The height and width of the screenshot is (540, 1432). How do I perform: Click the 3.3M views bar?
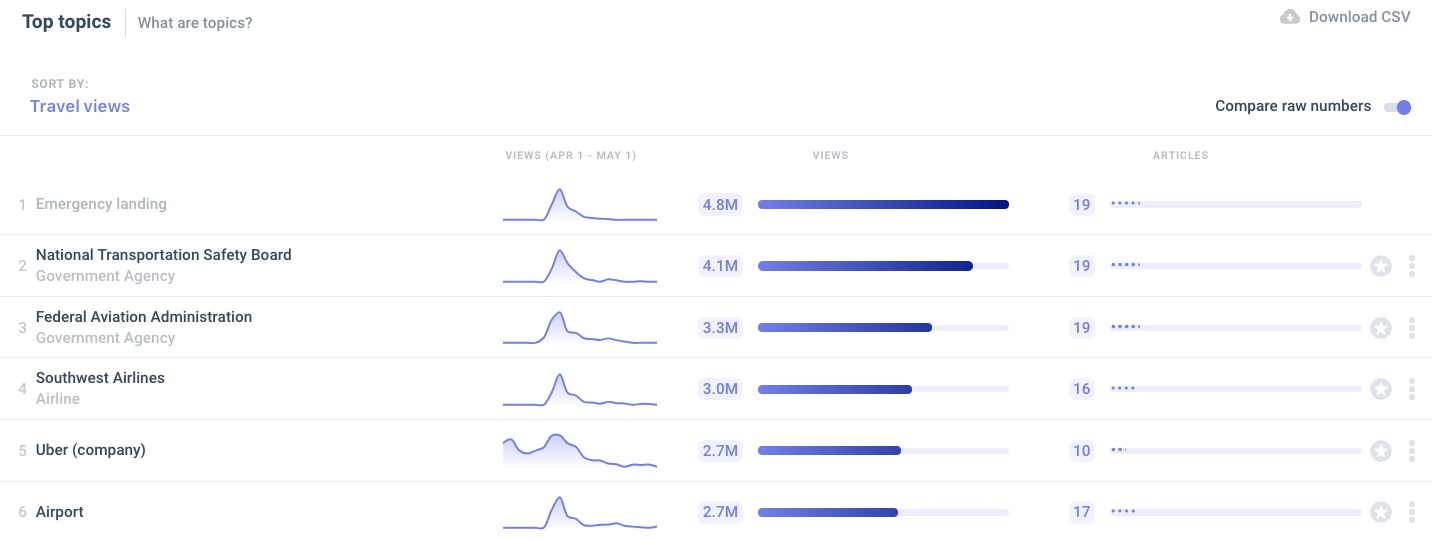coord(883,327)
